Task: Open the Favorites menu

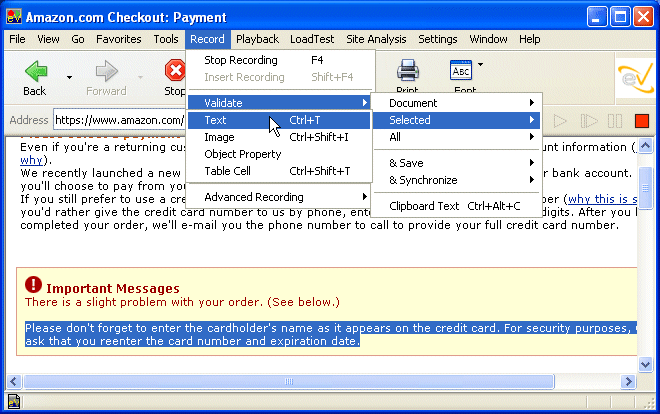Action: point(119,39)
